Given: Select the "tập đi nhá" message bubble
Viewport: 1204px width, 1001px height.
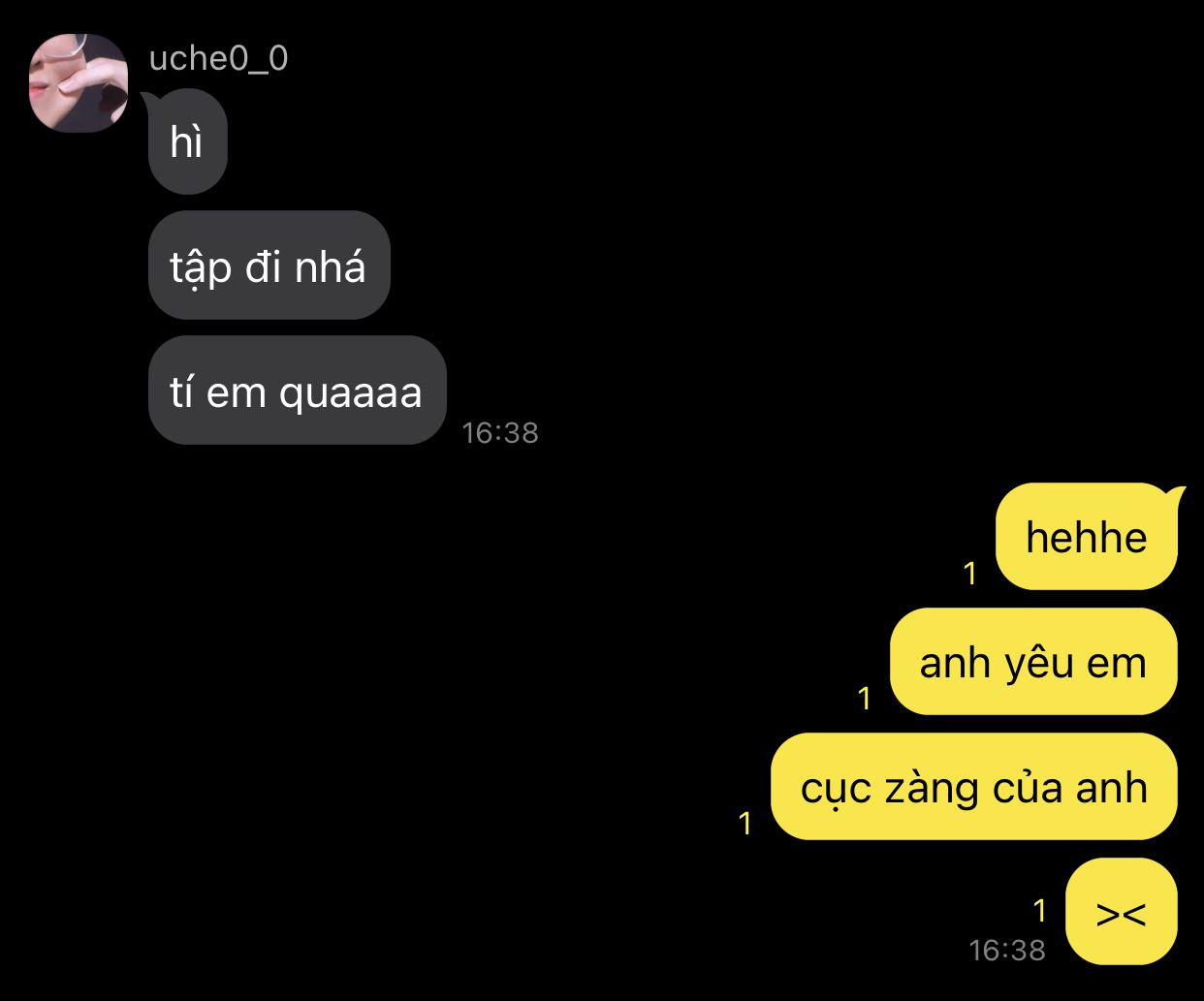Looking at the screenshot, I should click(269, 266).
